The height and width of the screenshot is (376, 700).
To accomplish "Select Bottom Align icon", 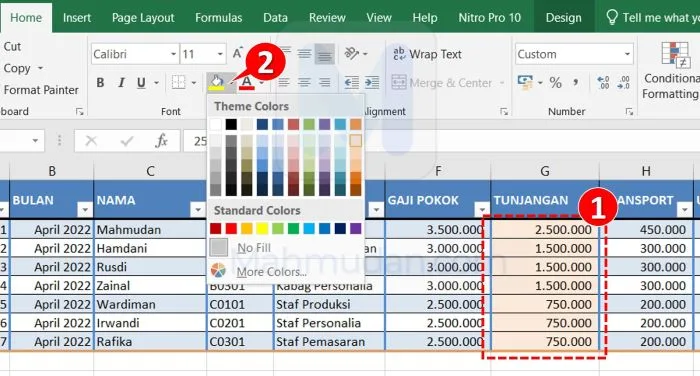I will point(325,54).
